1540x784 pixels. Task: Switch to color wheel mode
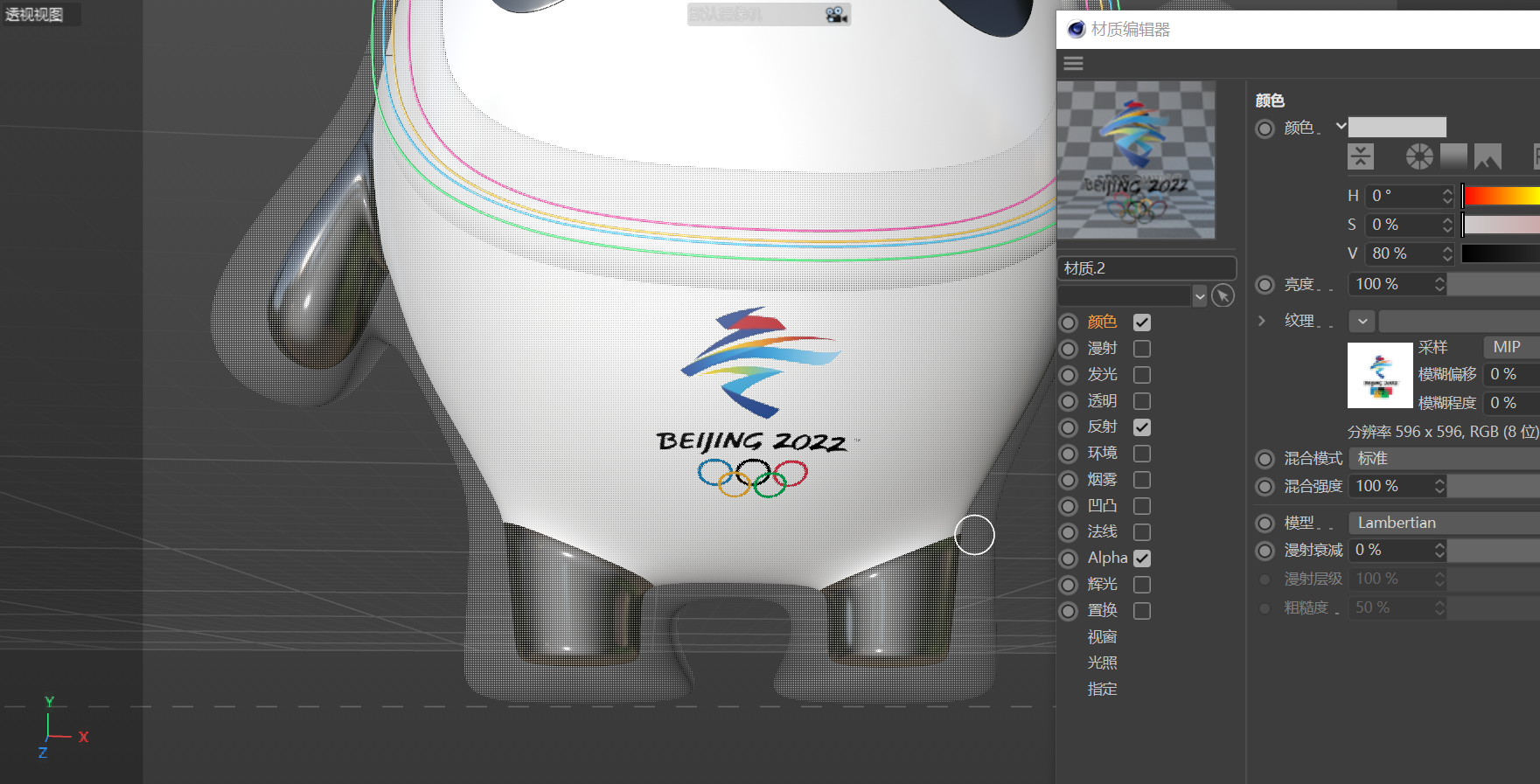click(x=1419, y=156)
